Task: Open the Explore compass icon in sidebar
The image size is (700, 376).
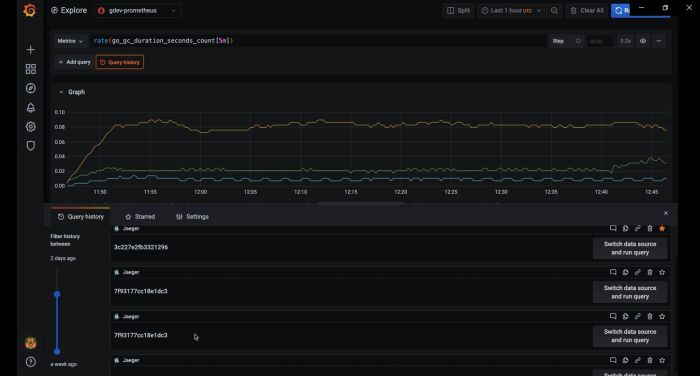Action: 30,88
